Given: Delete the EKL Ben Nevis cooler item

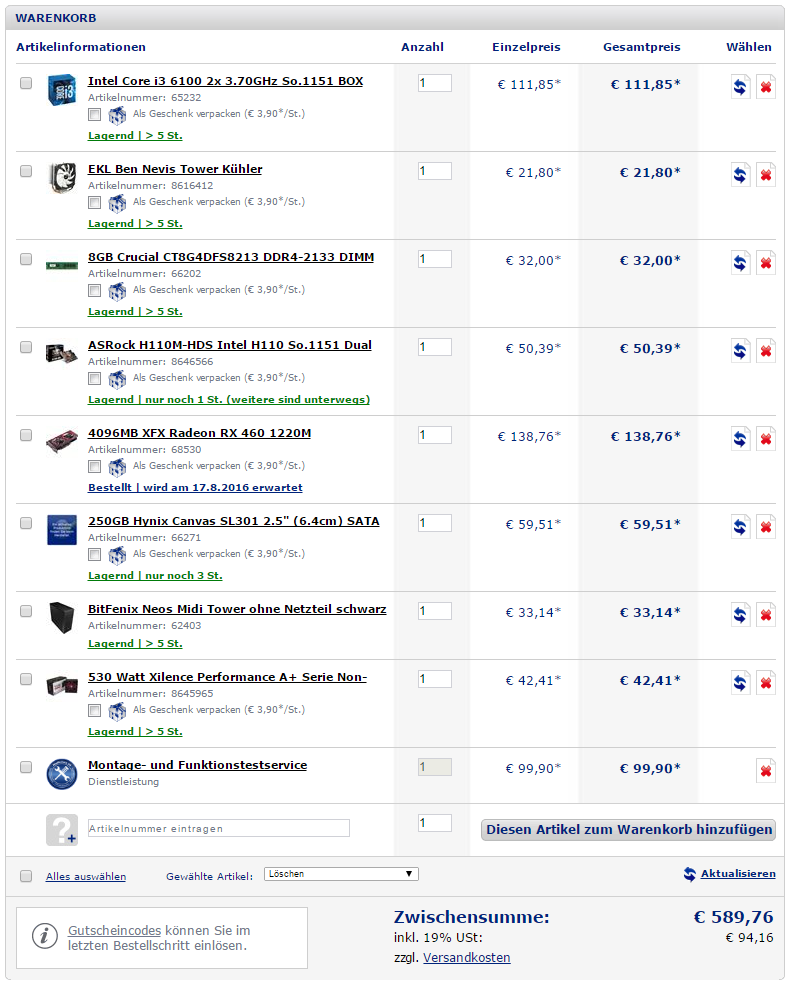Looking at the screenshot, I should pos(766,174).
